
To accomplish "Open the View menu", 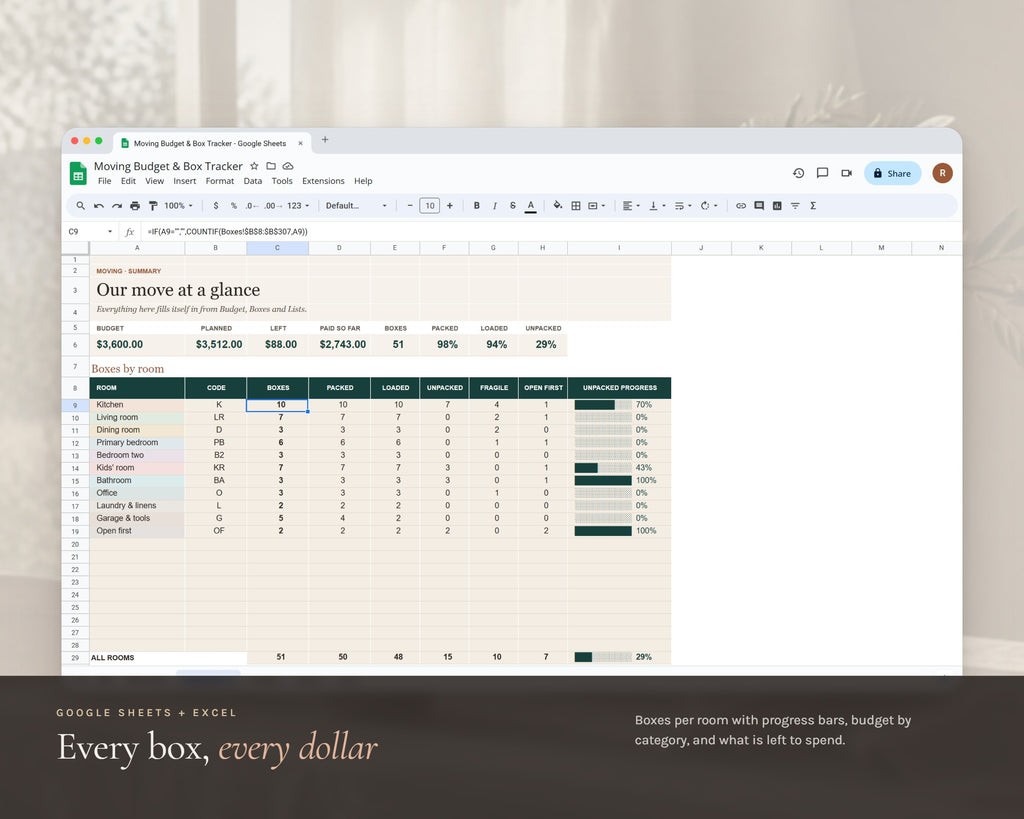I will click(x=154, y=181).
